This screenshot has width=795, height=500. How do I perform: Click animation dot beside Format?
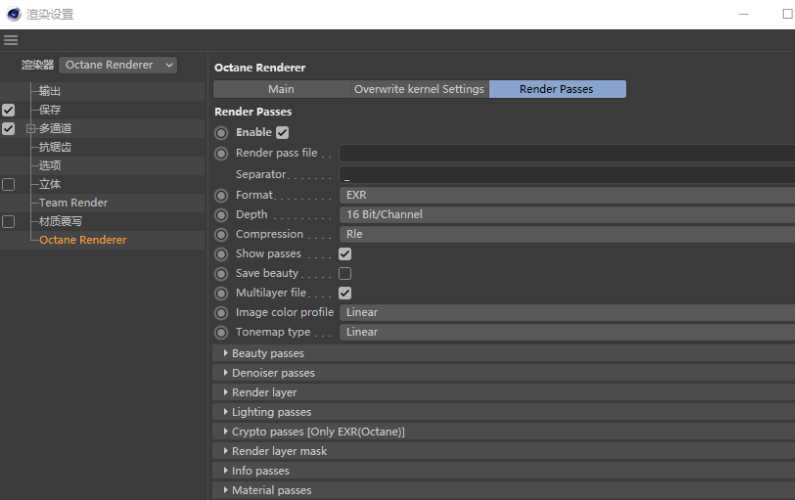pos(221,195)
